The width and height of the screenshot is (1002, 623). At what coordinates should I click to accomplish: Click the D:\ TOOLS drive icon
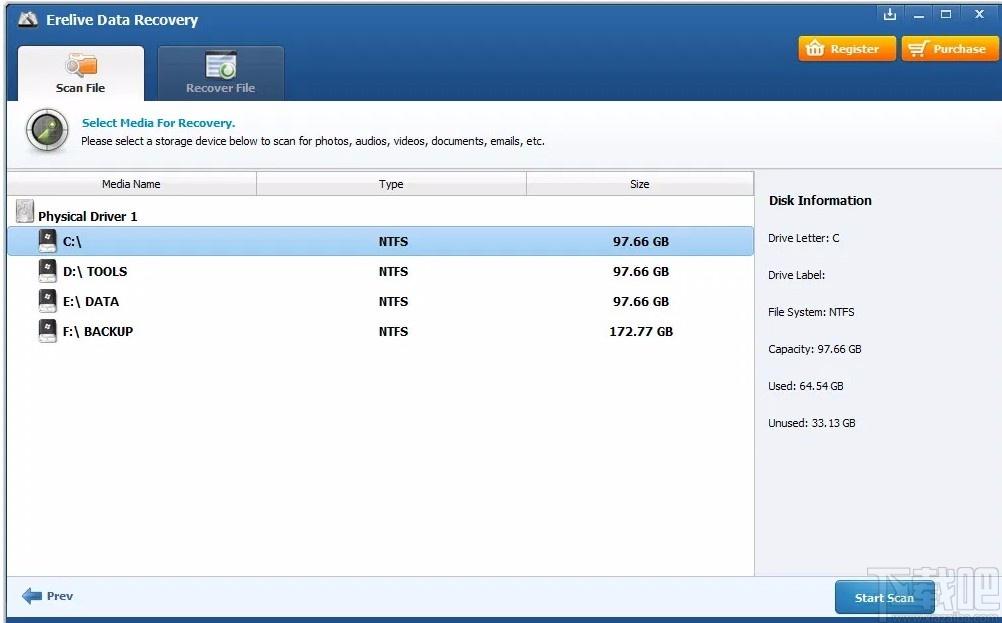coord(47,271)
